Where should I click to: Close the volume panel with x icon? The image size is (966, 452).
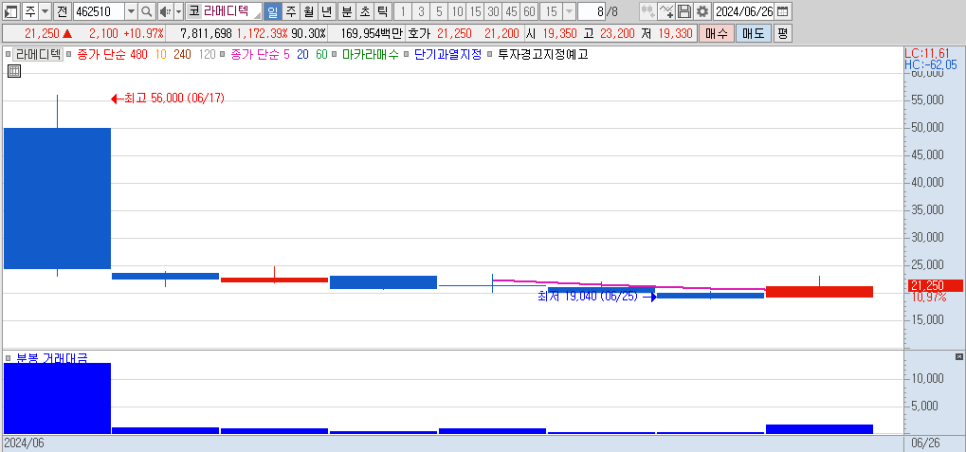click(x=959, y=357)
